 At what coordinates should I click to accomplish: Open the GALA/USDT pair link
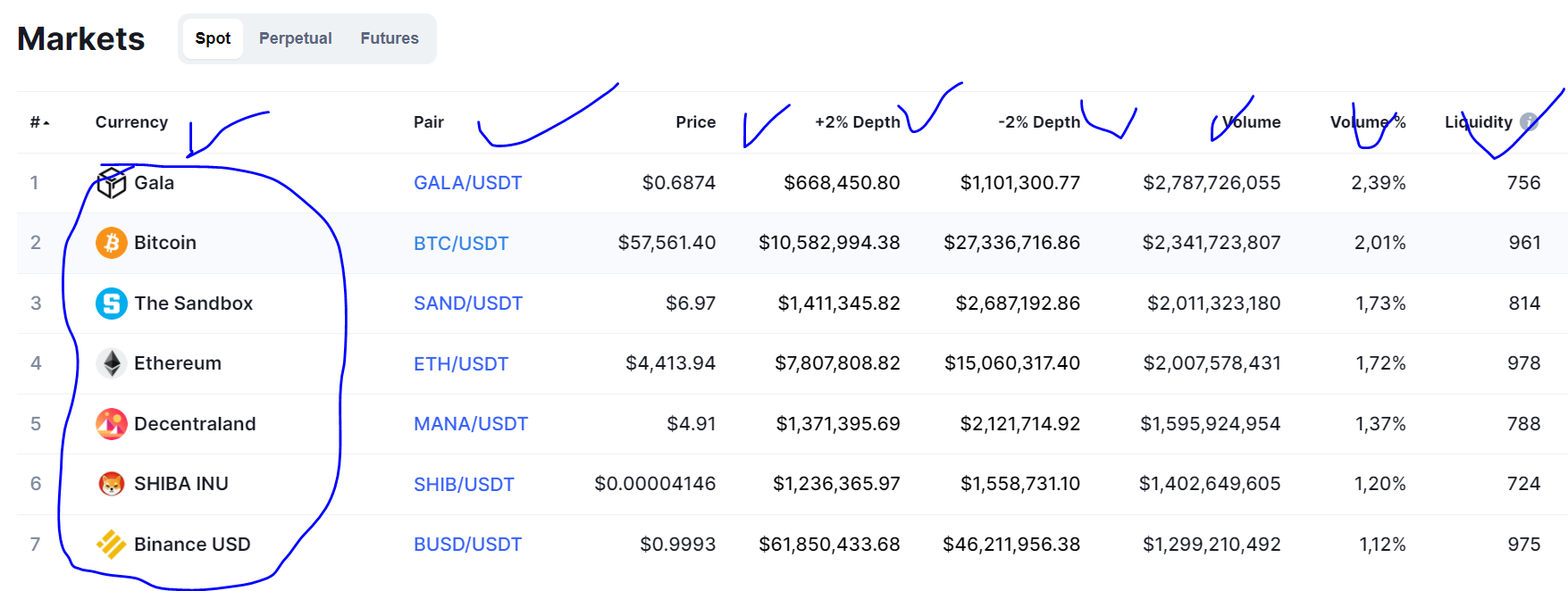(x=467, y=183)
